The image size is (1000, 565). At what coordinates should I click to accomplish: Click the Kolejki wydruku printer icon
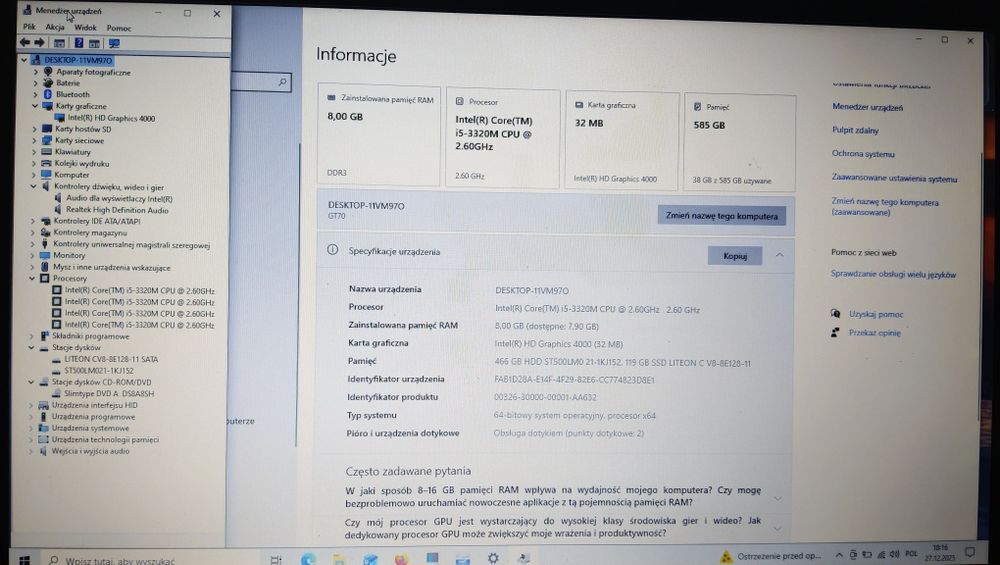point(47,163)
